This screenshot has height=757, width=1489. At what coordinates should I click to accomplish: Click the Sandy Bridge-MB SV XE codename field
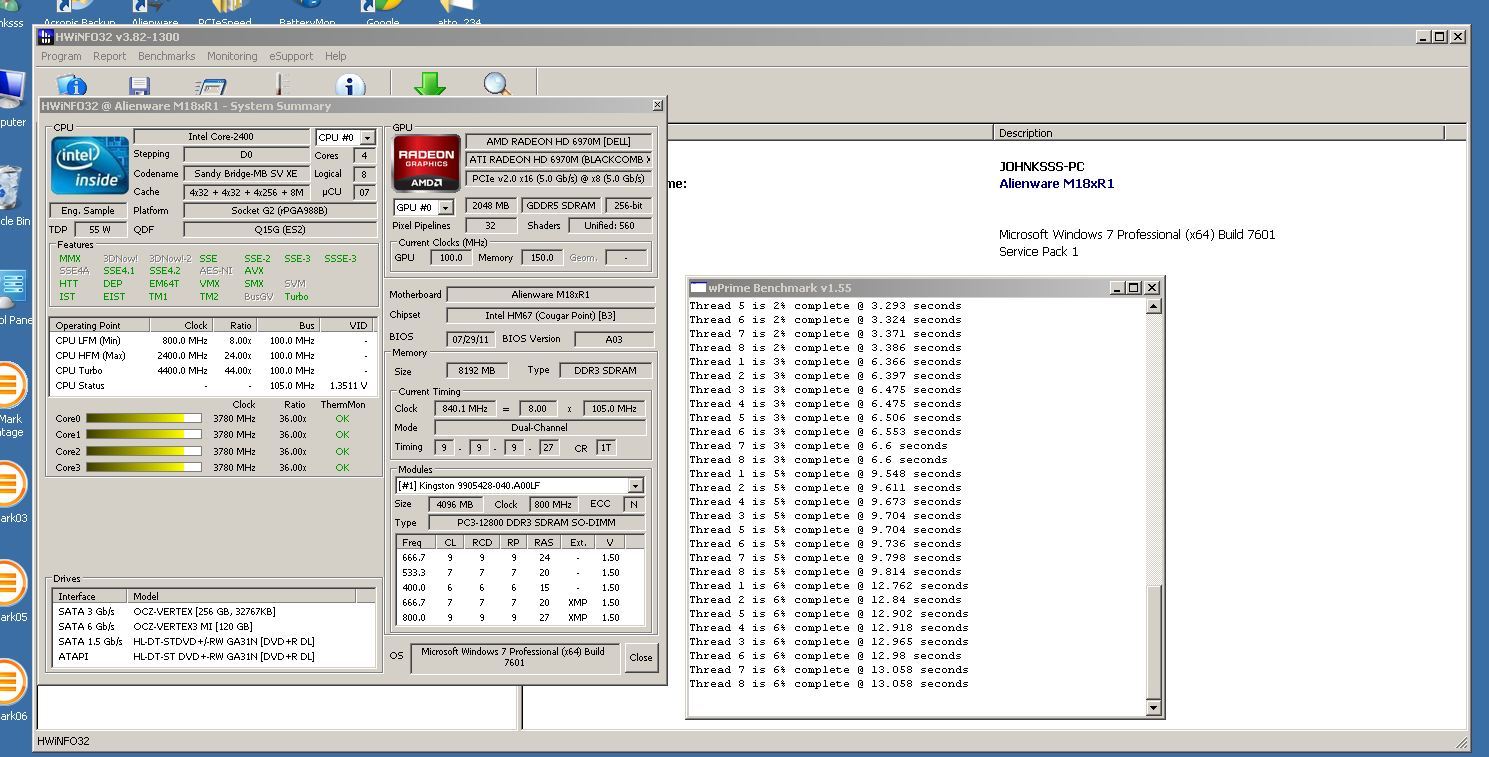(246, 174)
